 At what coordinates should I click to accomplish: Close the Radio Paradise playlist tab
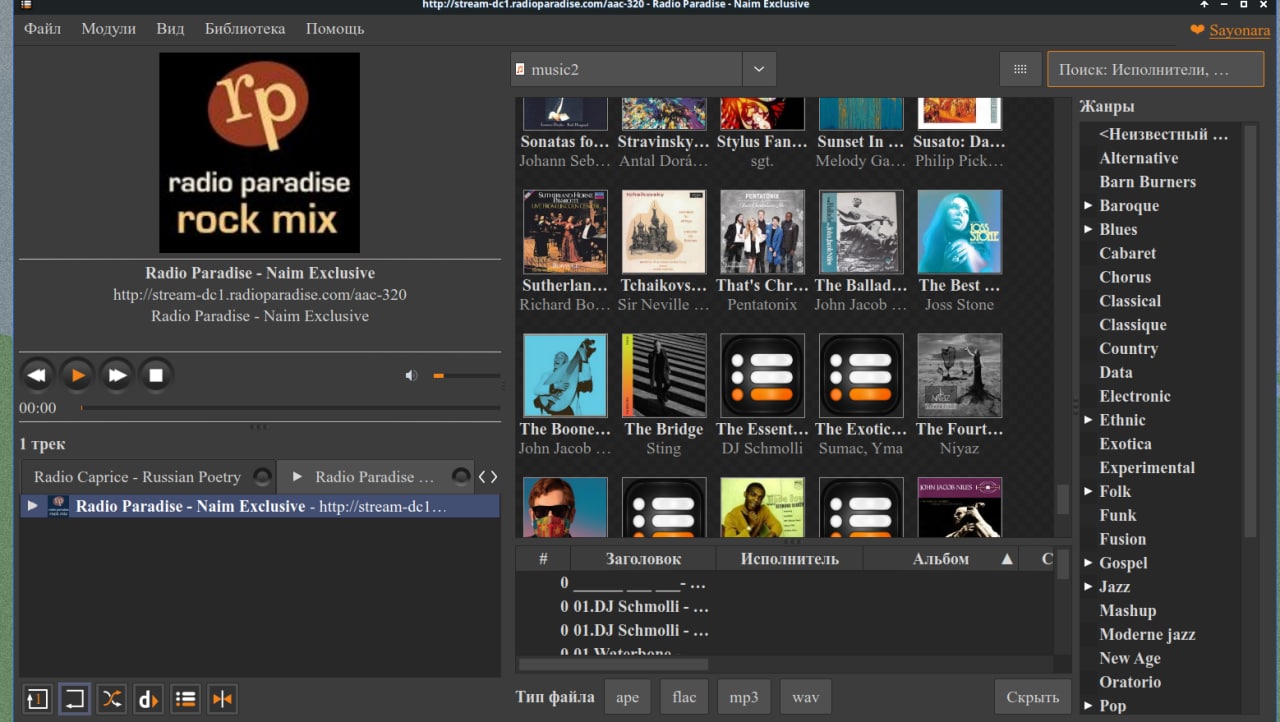click(461, 477)
